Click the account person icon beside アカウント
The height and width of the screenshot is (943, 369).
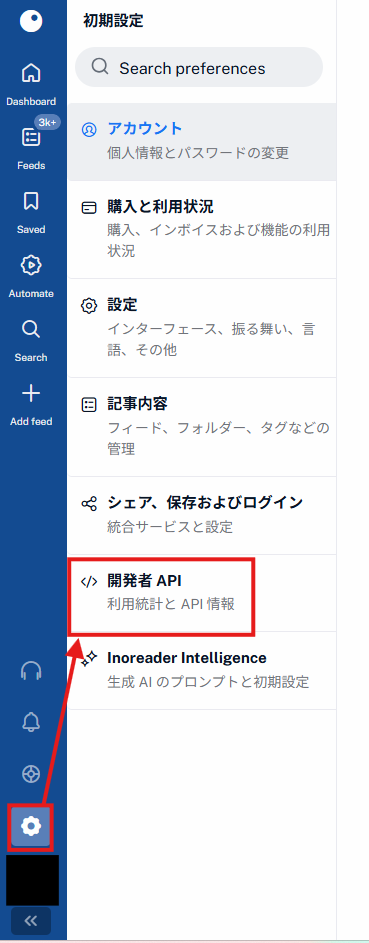point(89,130)
